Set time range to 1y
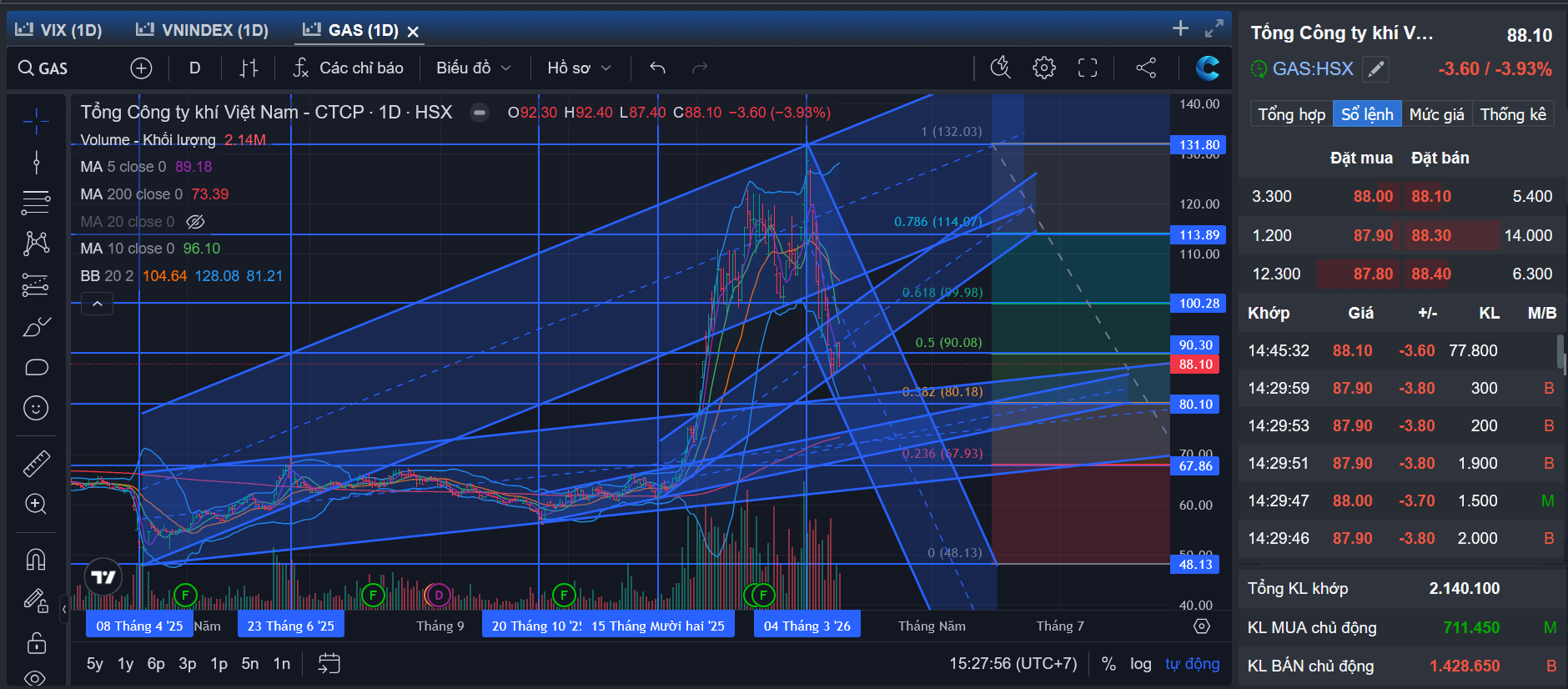Viewport: 1568px width, 689px height. click(125, 664)
